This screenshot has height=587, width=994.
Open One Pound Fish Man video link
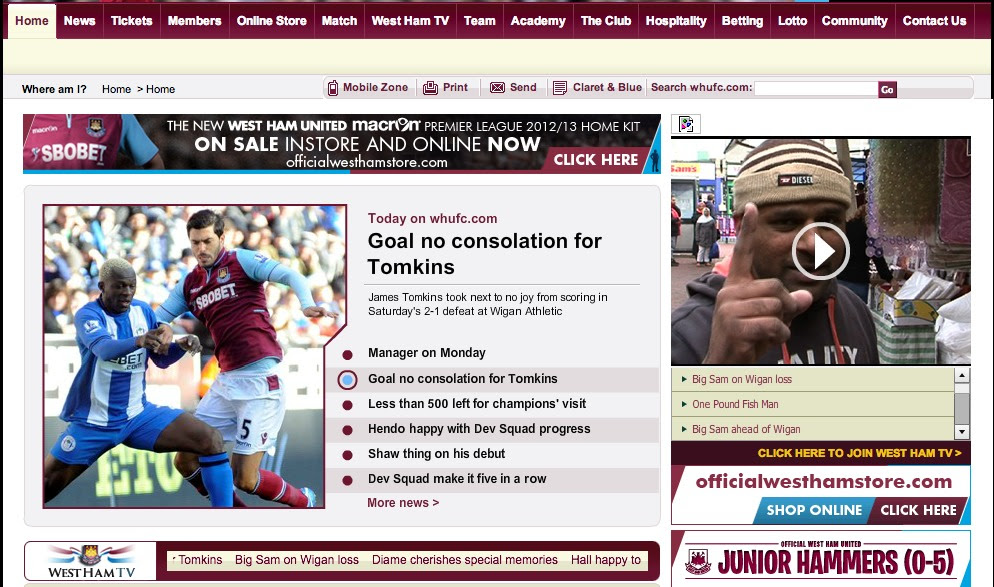point(735,404)
